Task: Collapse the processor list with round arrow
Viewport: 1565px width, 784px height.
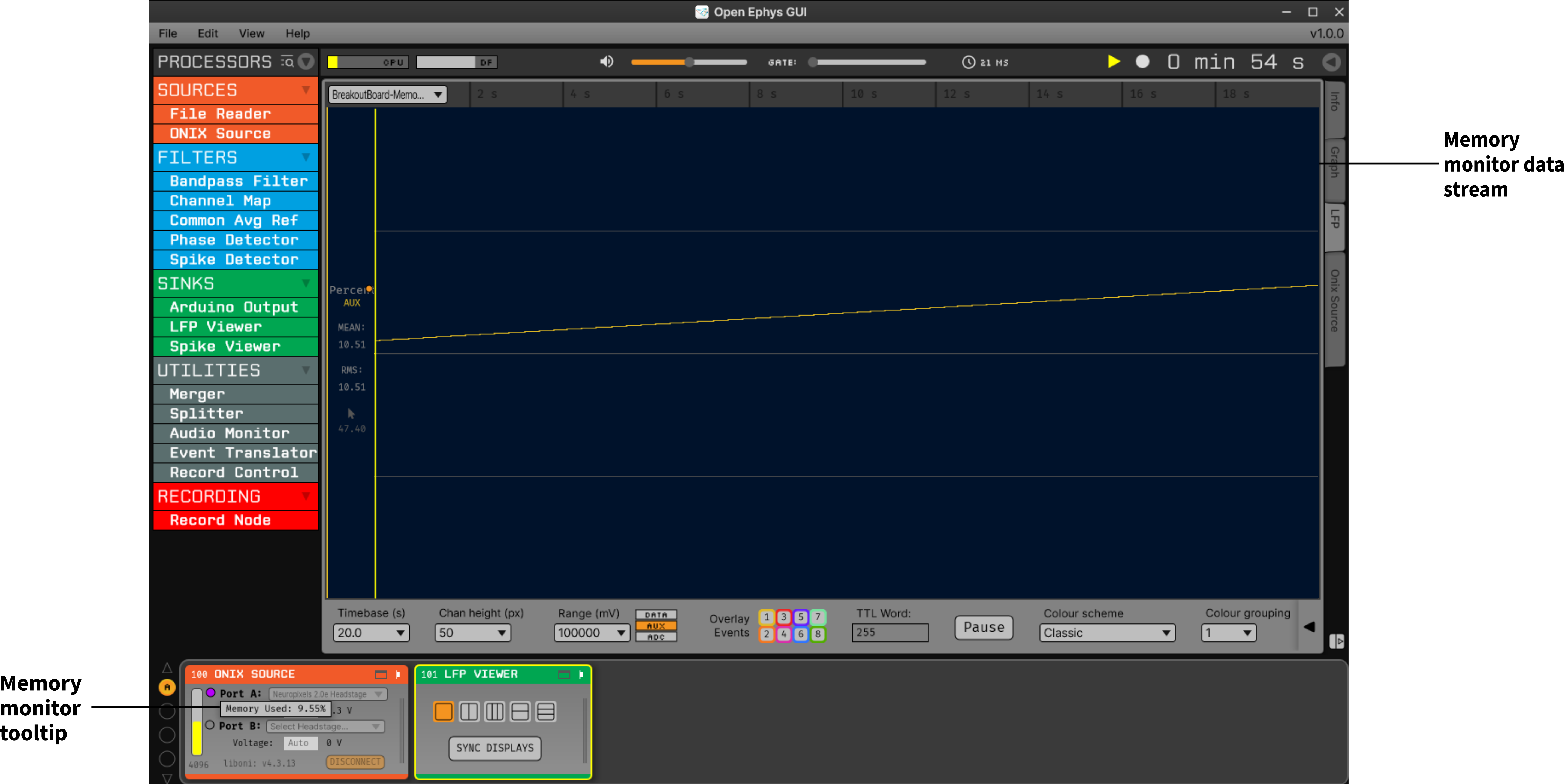Action: (306, 61)
